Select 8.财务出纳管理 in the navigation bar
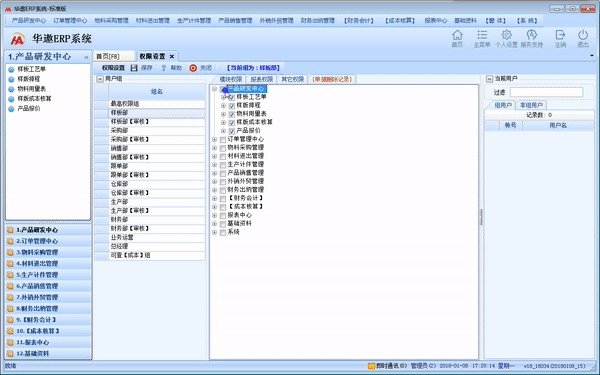600x375 pixels. coord(49,308)
